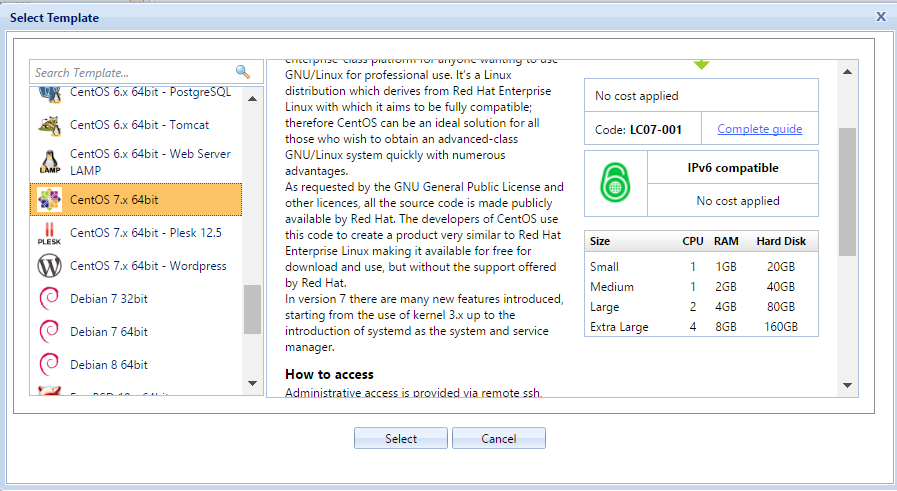Screen dimensions: 897x491
Task: Pick CentOS 7.x 64bit - Wordpress template
Action: (x=136, y=266)
